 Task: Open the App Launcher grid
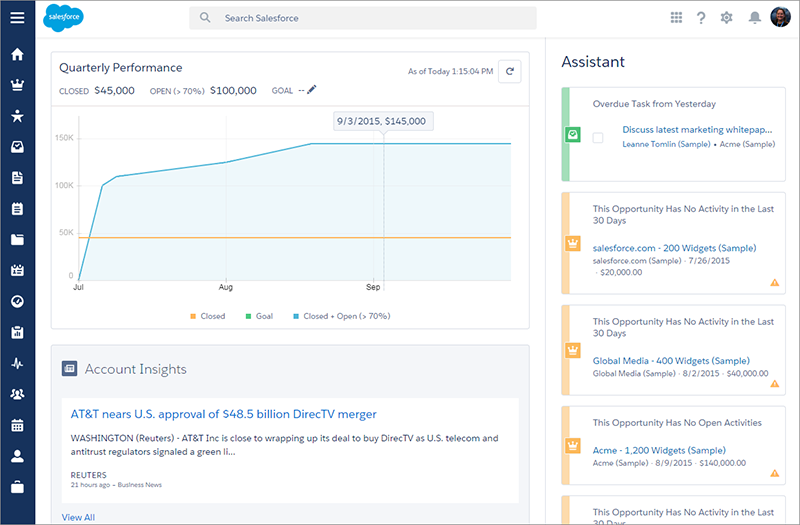[676, 18]
